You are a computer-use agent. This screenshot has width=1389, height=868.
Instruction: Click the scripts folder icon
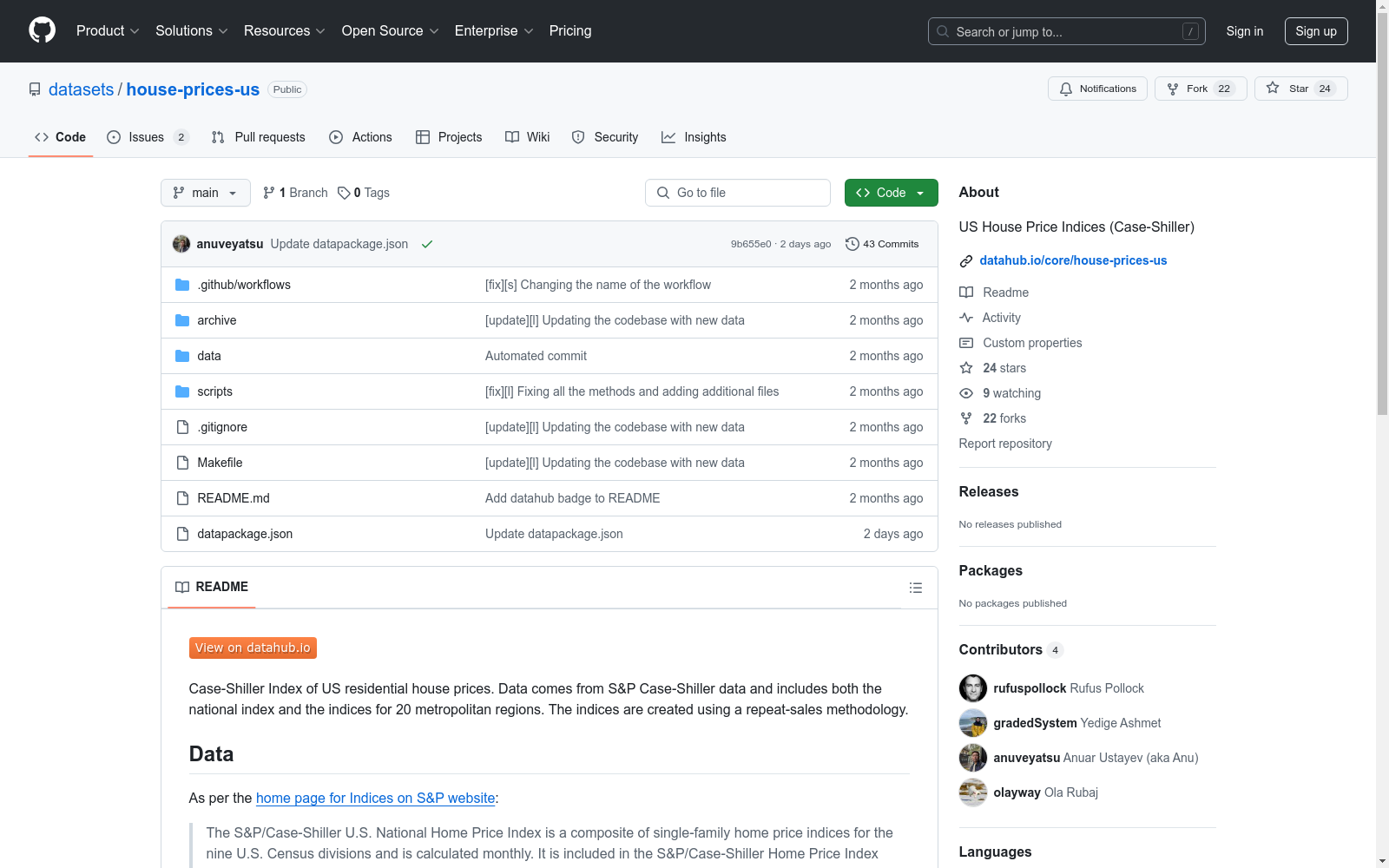(182, 391)
